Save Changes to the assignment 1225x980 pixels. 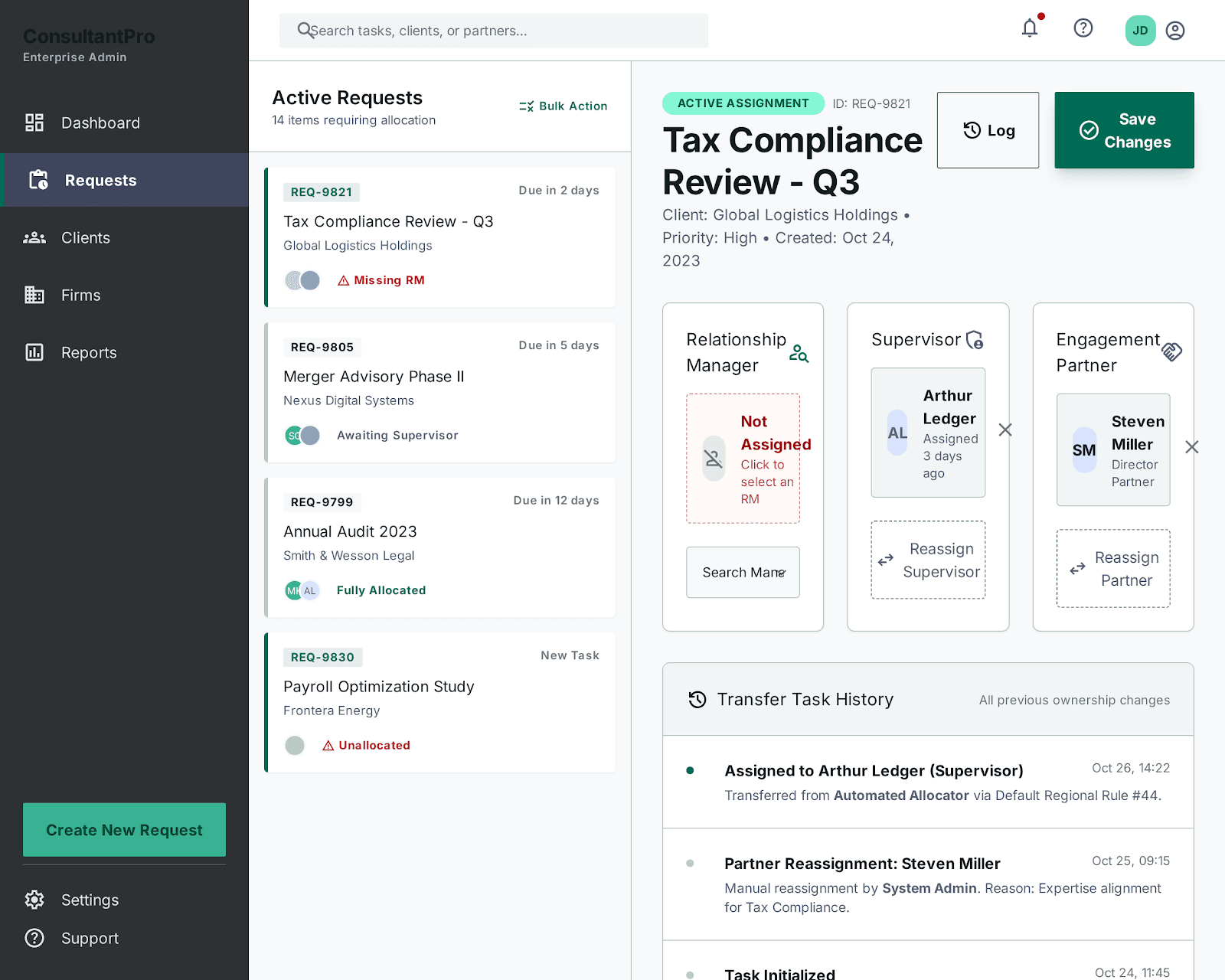coord(1124,130)
